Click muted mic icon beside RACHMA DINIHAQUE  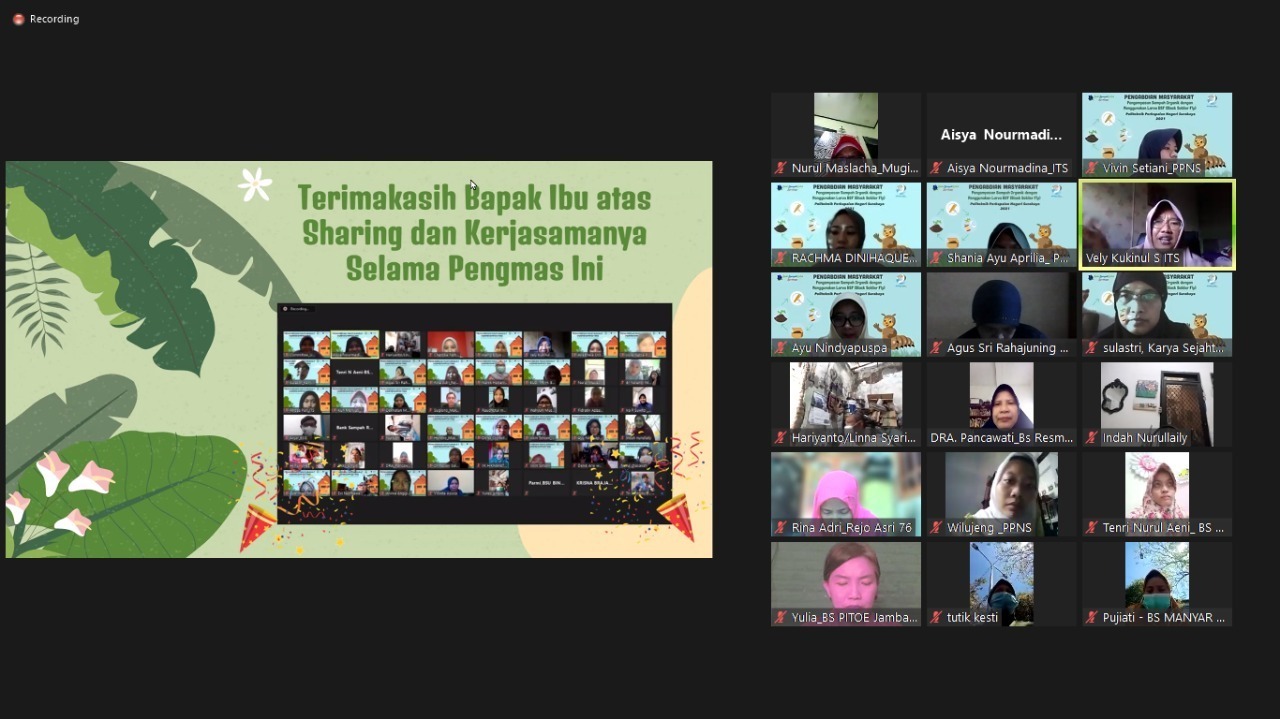[781, 258]
